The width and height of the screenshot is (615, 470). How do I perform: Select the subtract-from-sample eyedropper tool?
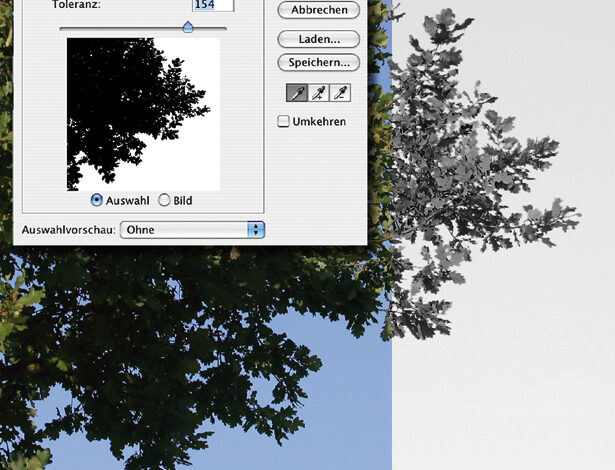340,93
